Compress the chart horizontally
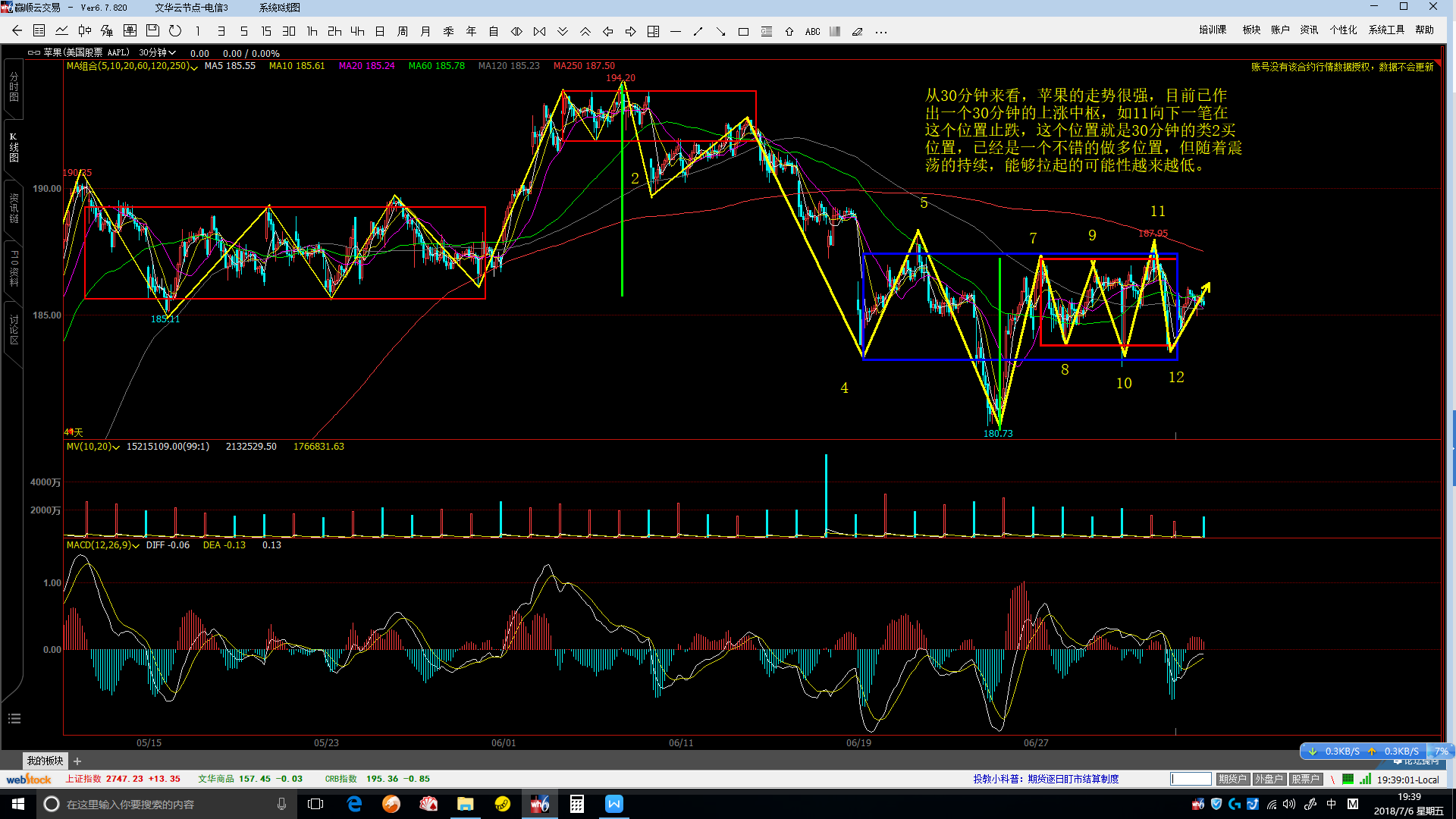This screenshot has height=819, width=1456. point(539,31)
